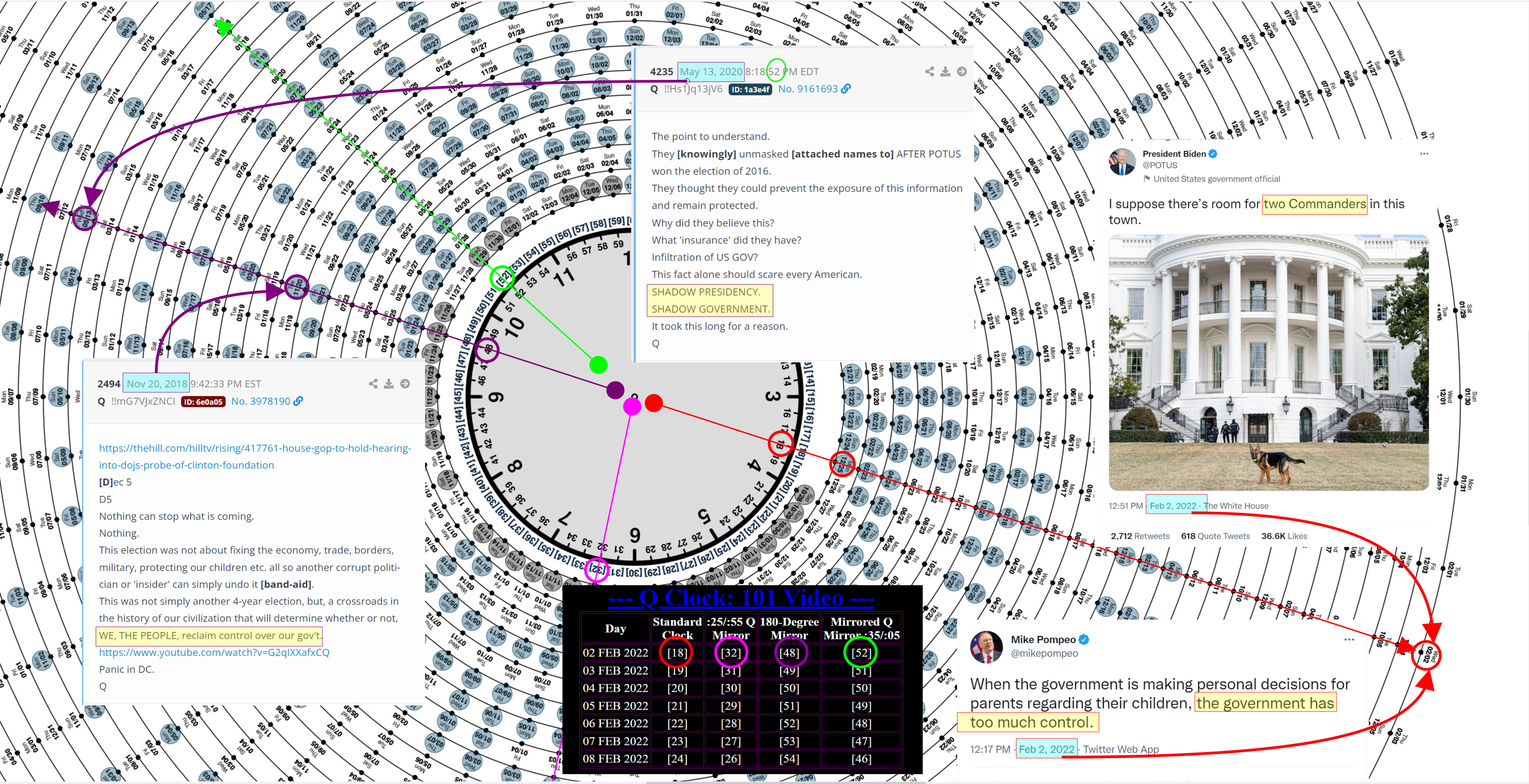This screenshot has width=1529, height=784.
Task: Click verified badge next to Mike Pompeo
Action: 1084,640
